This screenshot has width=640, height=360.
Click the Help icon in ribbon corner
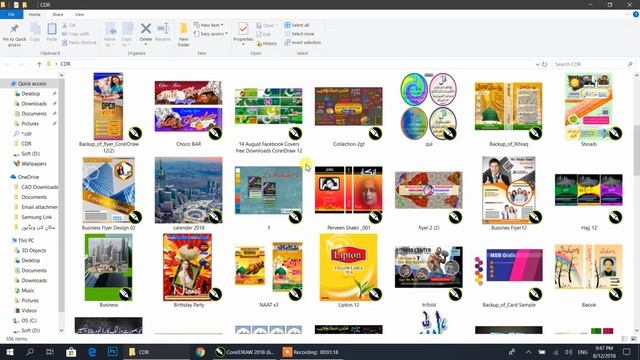pos(636,14)
